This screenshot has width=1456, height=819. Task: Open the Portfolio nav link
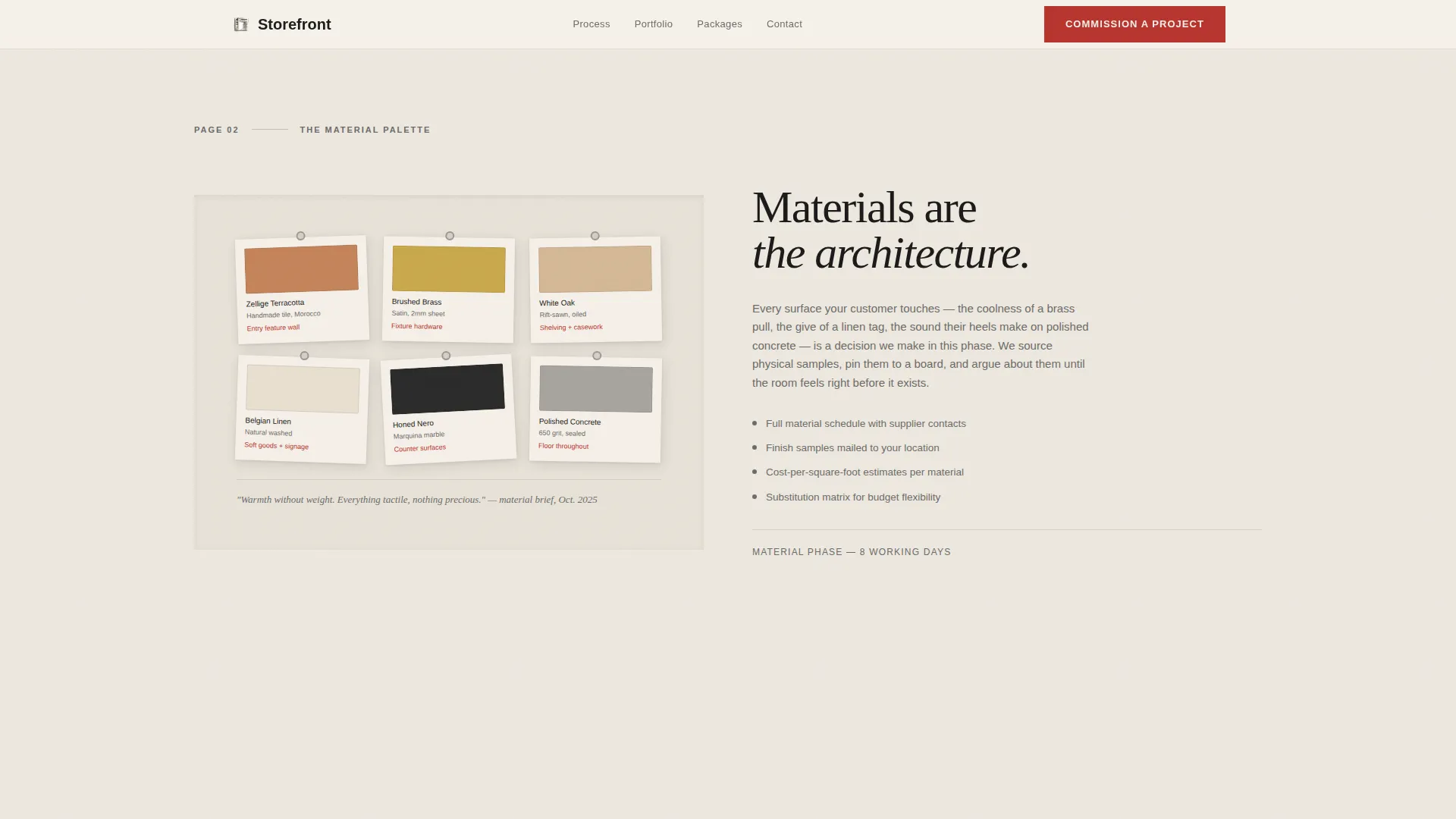654,24
